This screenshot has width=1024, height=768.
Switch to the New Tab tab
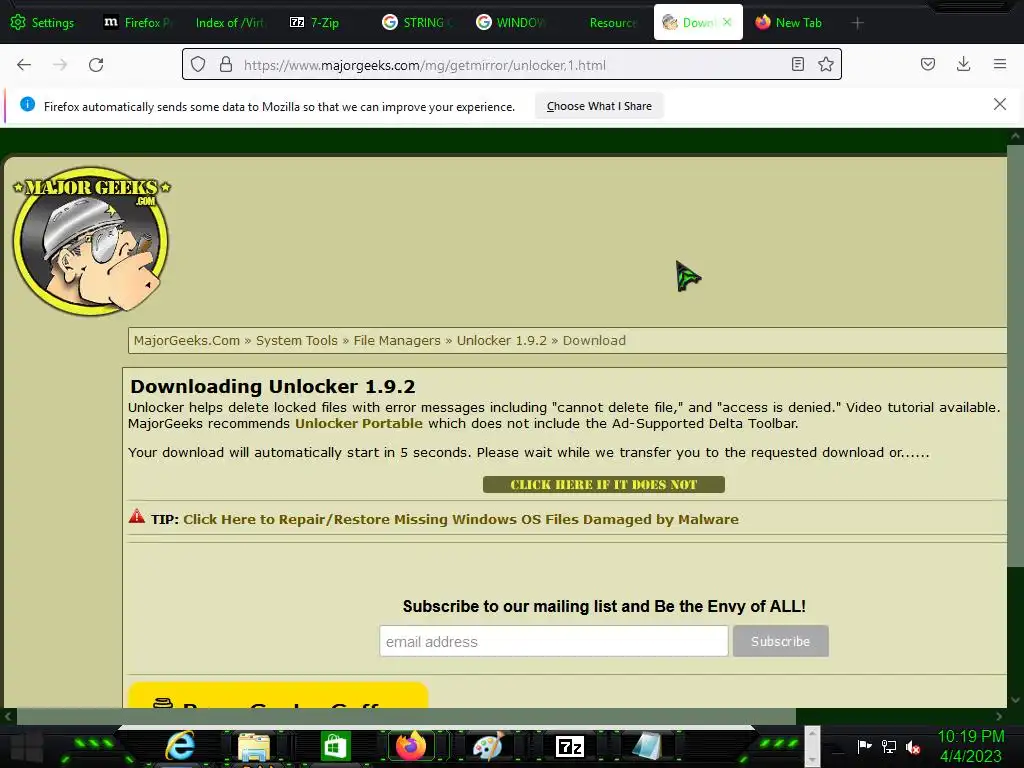pyautogui.click(x=790, y=23)
